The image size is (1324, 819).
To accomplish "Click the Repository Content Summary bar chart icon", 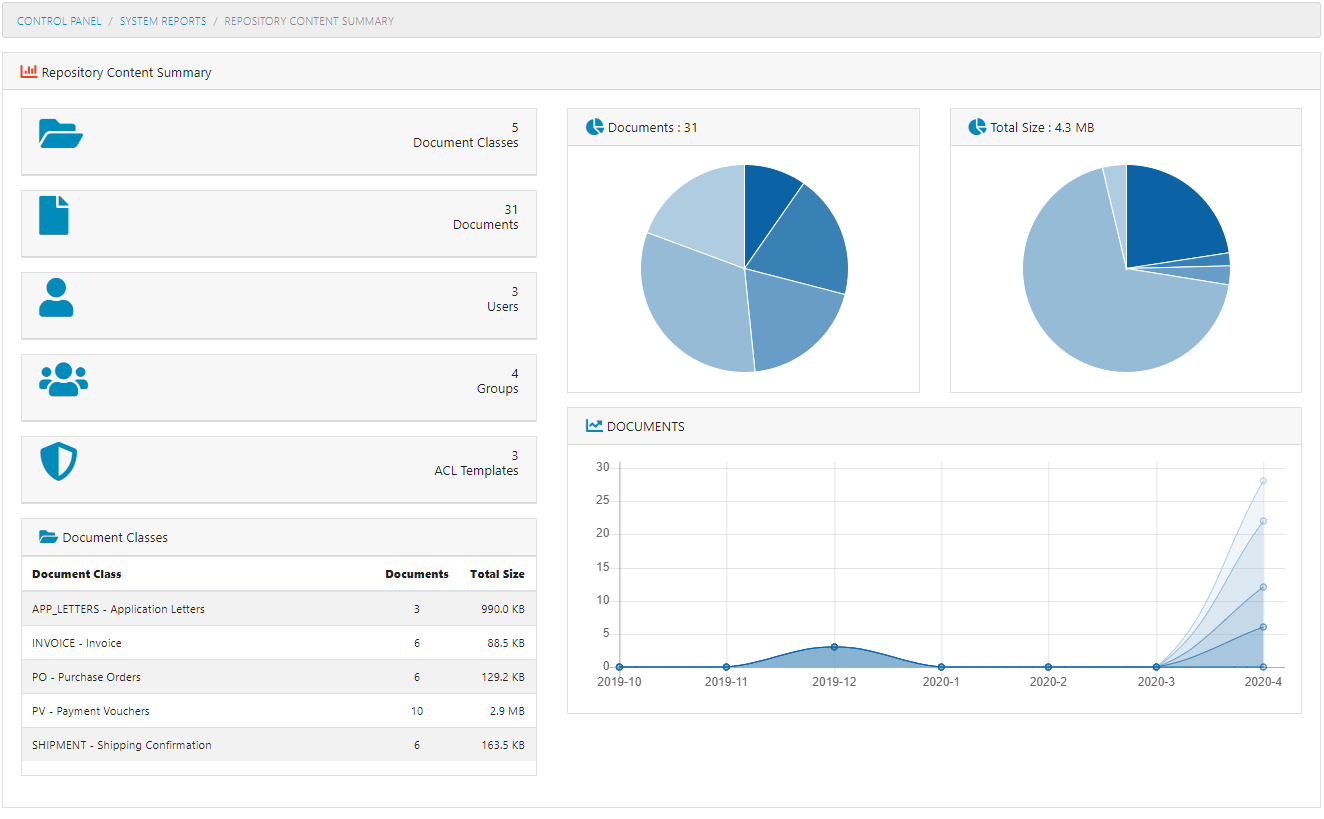I will pos(27,72).
